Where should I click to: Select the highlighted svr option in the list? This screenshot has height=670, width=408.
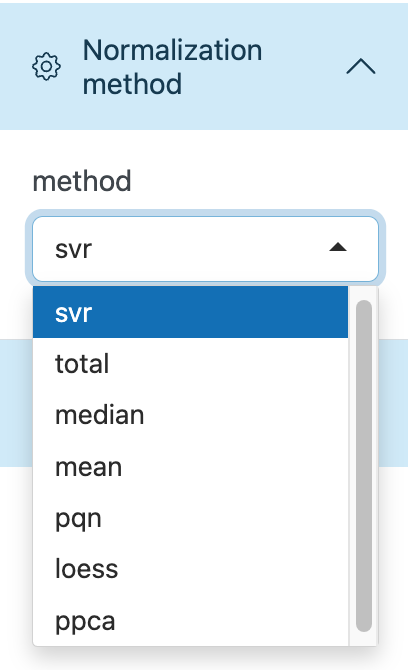tap(191, 312)
